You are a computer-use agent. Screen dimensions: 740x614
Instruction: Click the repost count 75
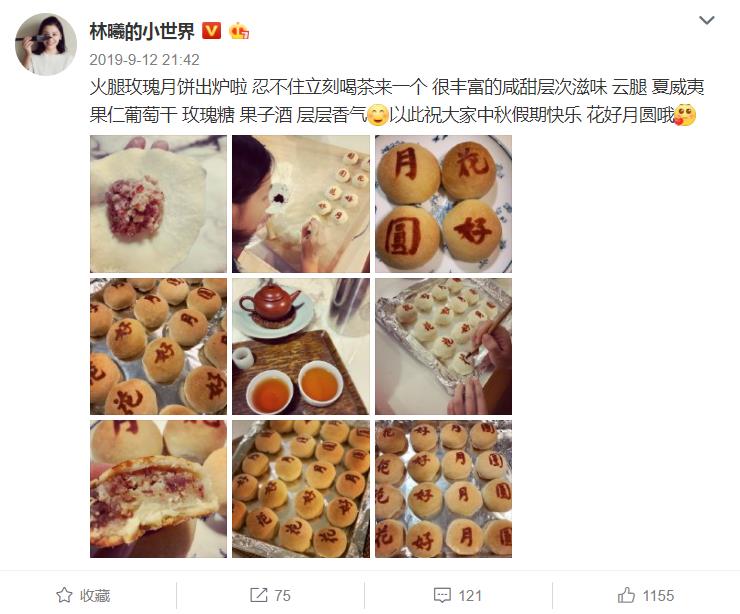click(282, 596)
